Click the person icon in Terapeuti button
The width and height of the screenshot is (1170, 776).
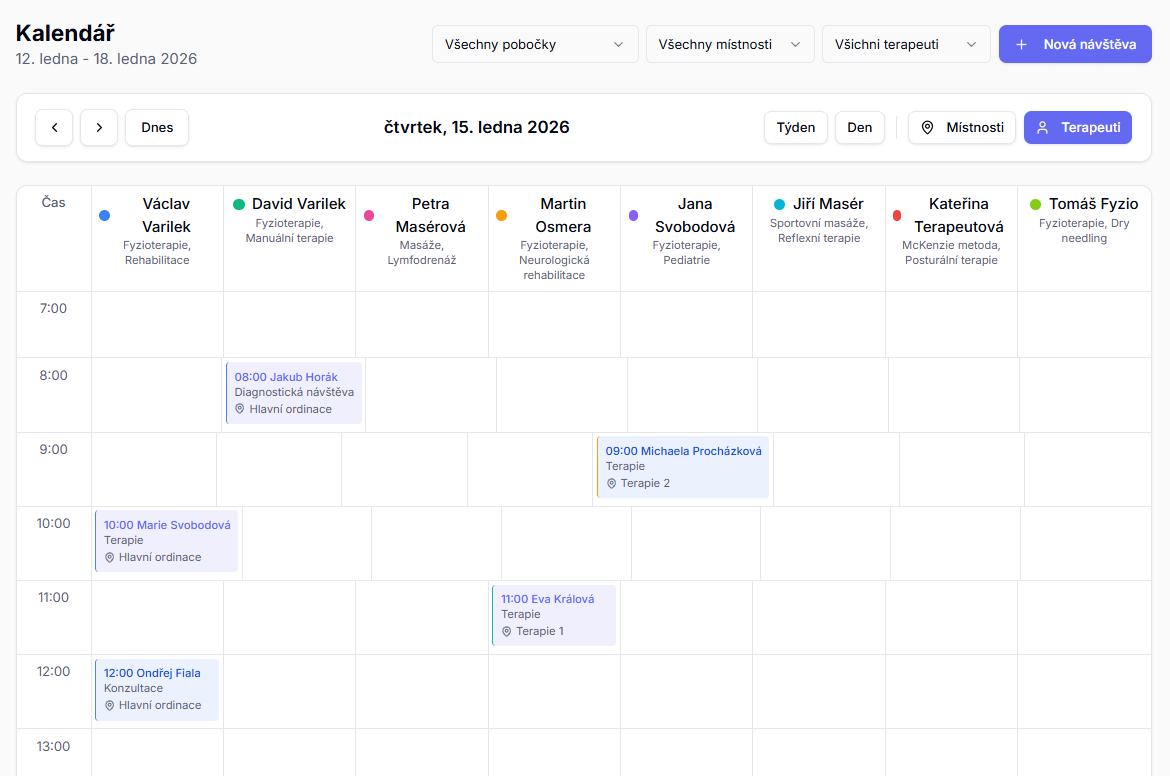pyautogui.click(x=1042, y=128)
